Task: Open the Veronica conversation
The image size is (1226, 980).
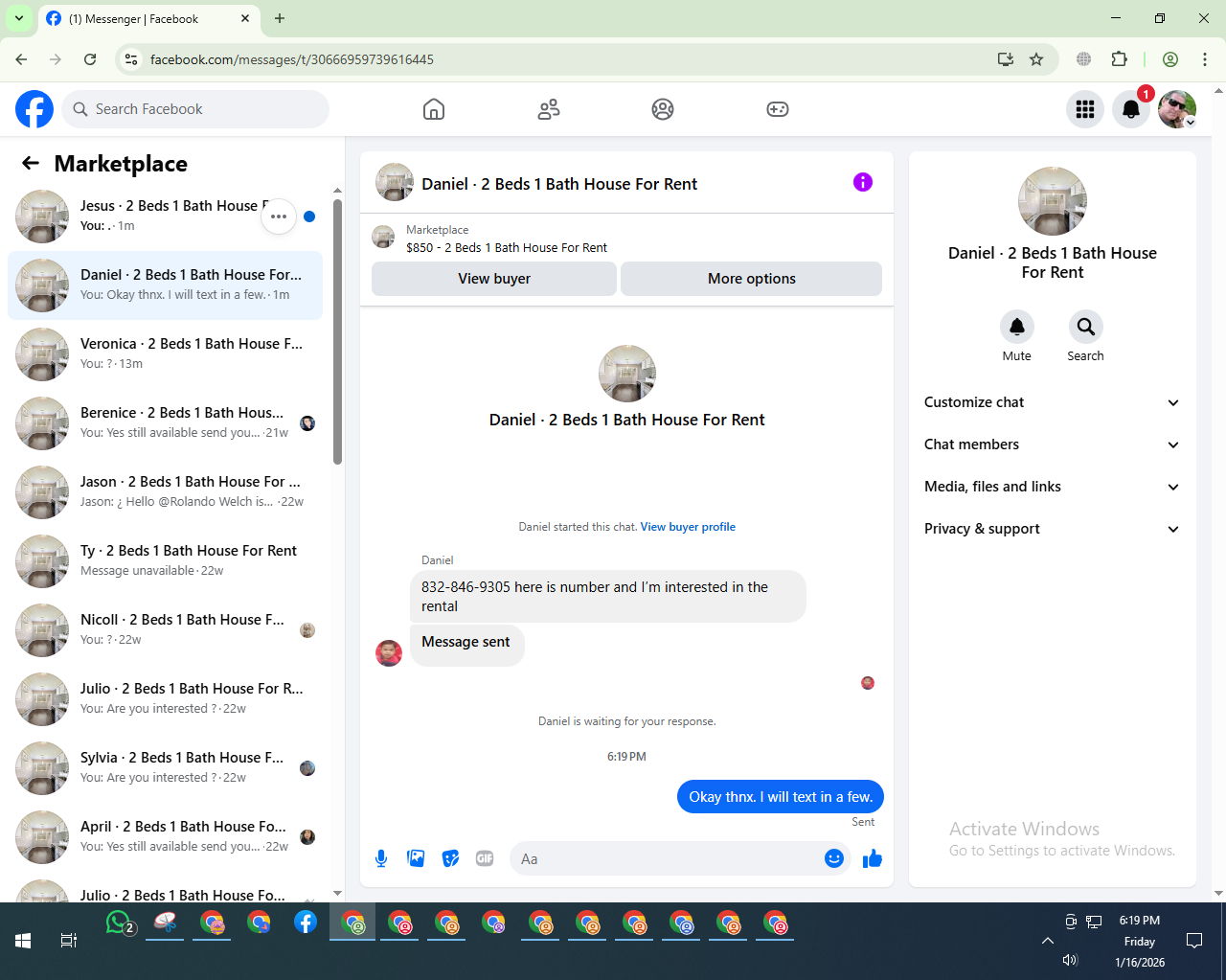Action: (165, 354)
